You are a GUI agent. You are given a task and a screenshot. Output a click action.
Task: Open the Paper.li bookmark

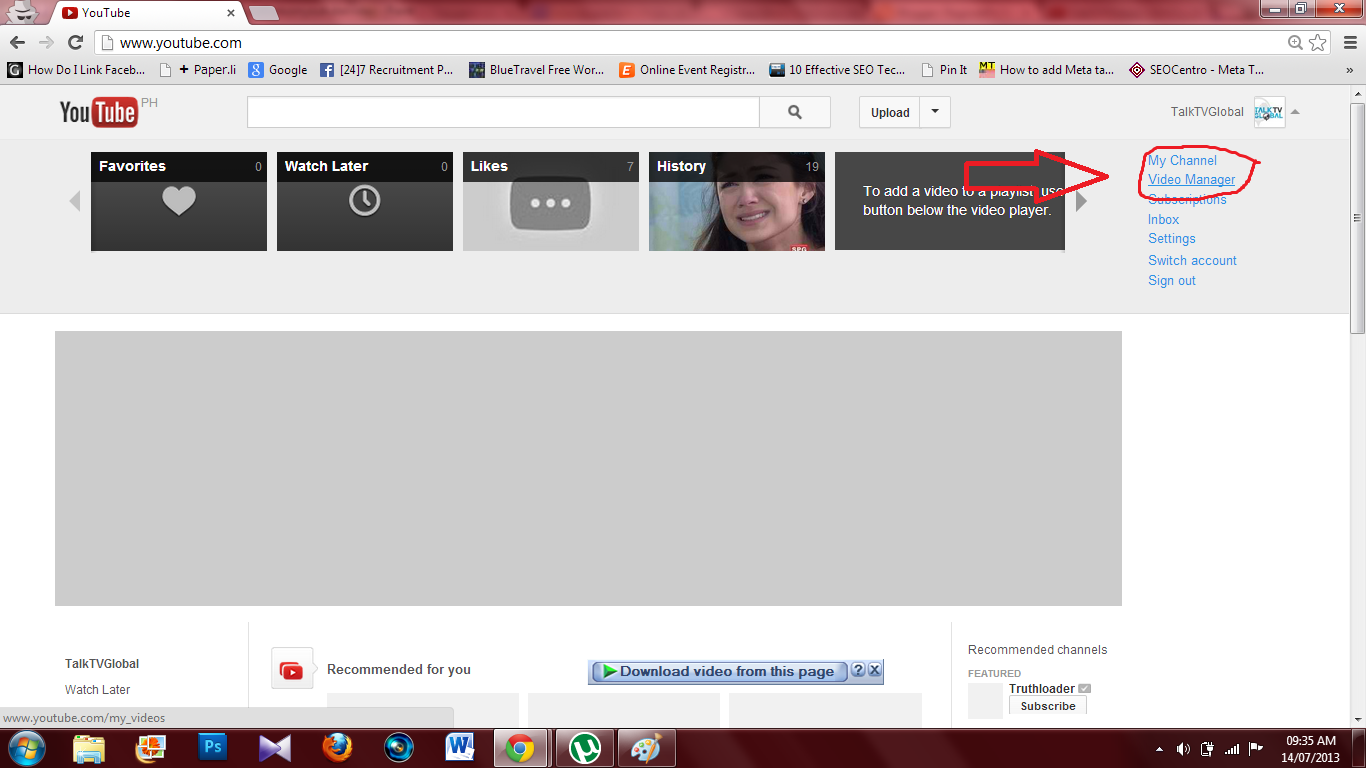[x=198, y=70]
